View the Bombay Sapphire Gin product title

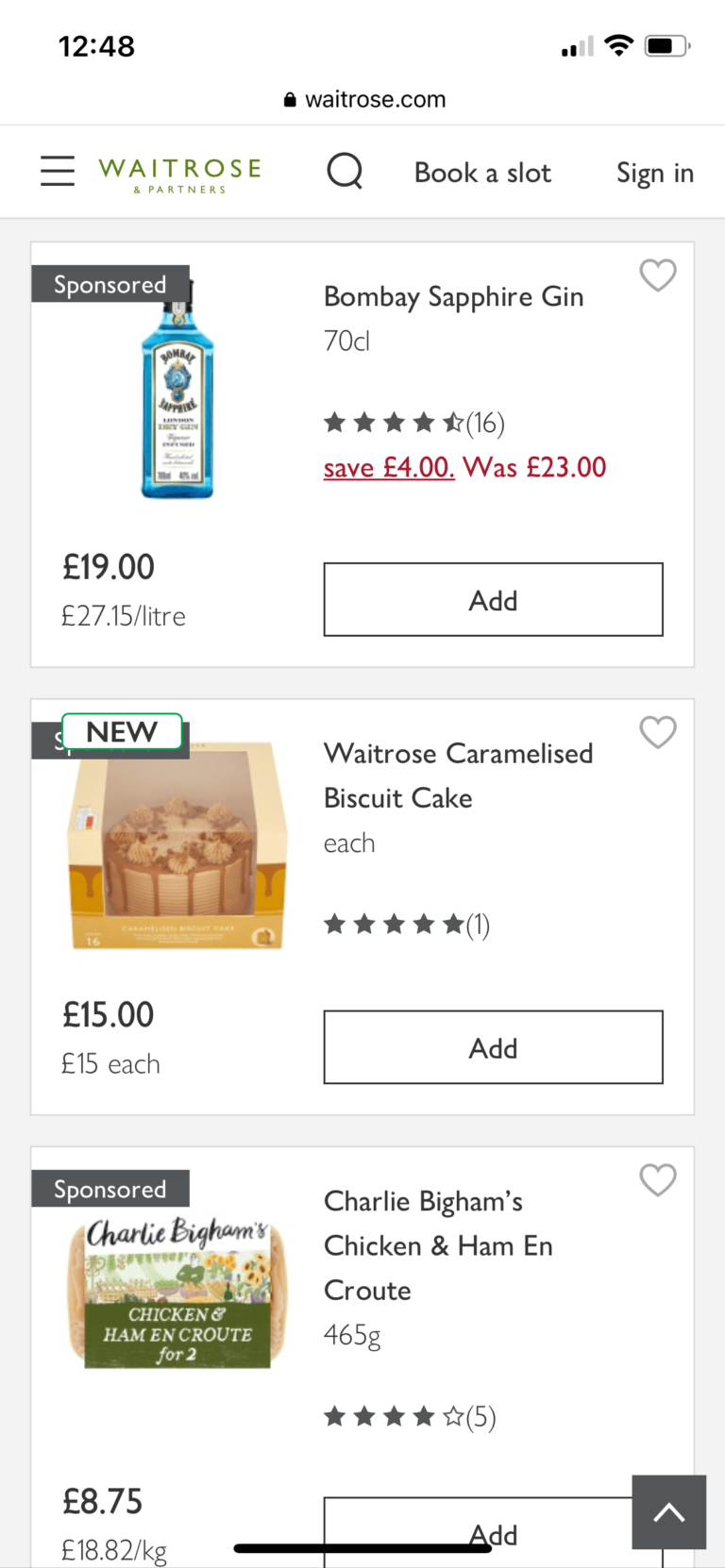tap(454, 296)
